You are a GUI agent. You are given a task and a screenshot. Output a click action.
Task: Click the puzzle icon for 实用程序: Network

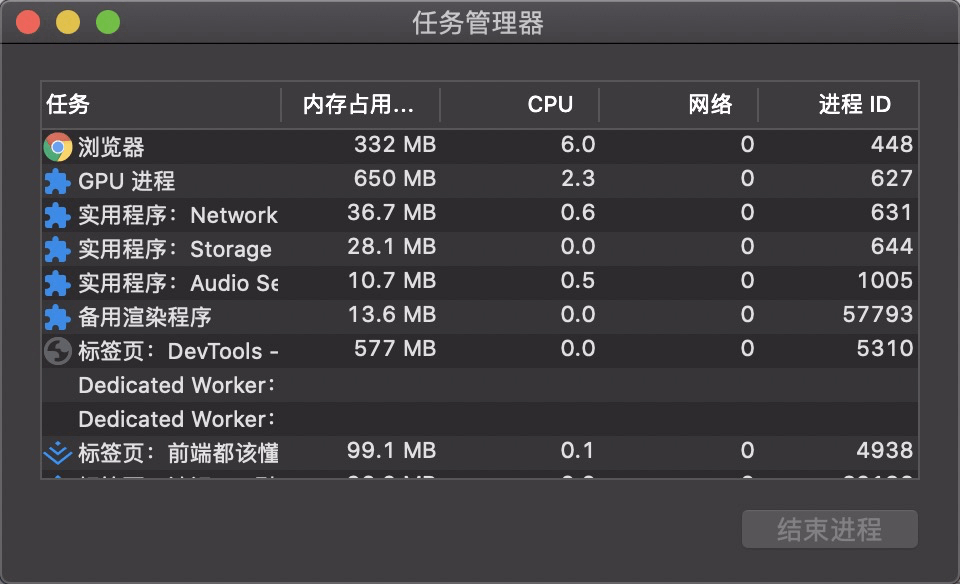coord(58,215)
